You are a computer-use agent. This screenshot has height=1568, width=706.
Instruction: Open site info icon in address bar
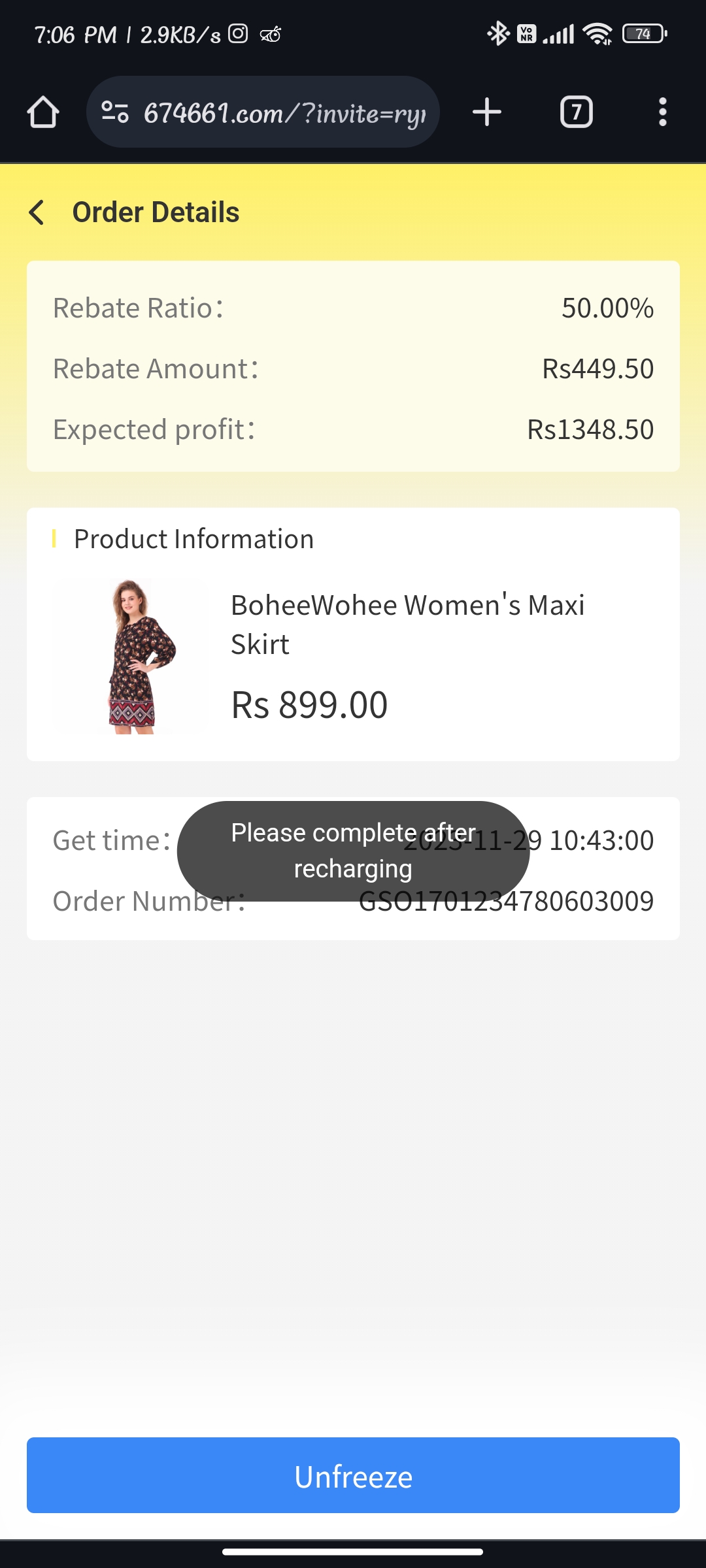coord(115,112)
